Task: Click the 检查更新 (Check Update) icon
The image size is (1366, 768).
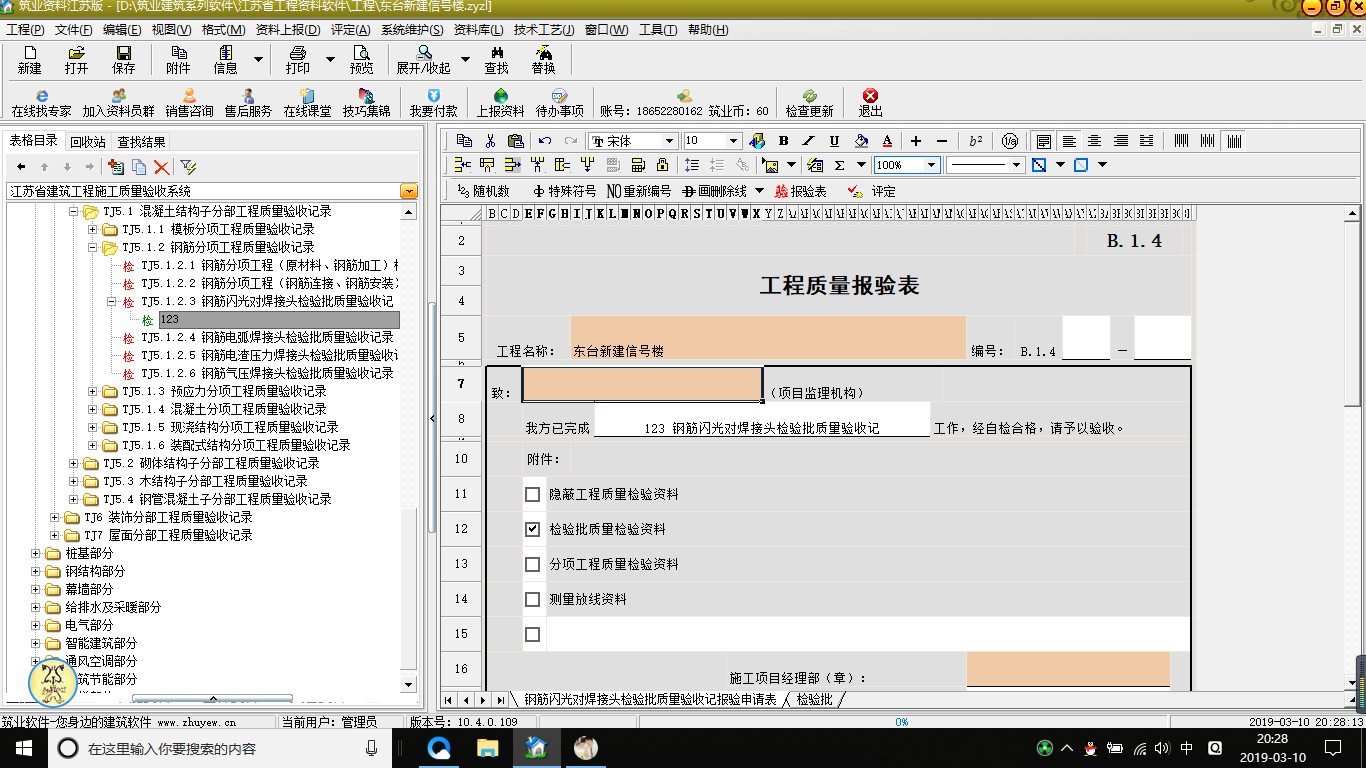Action: click(x=809, y=103)
